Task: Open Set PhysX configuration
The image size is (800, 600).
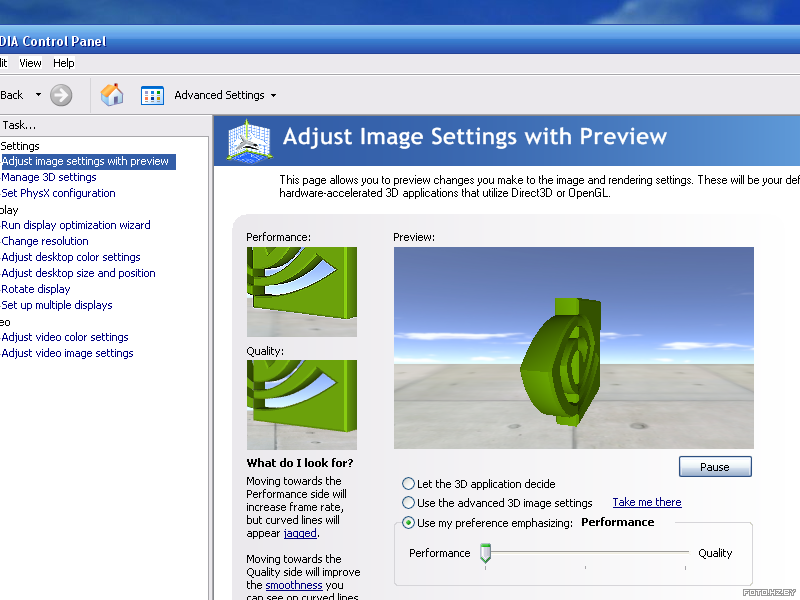Action: point(58,193)
